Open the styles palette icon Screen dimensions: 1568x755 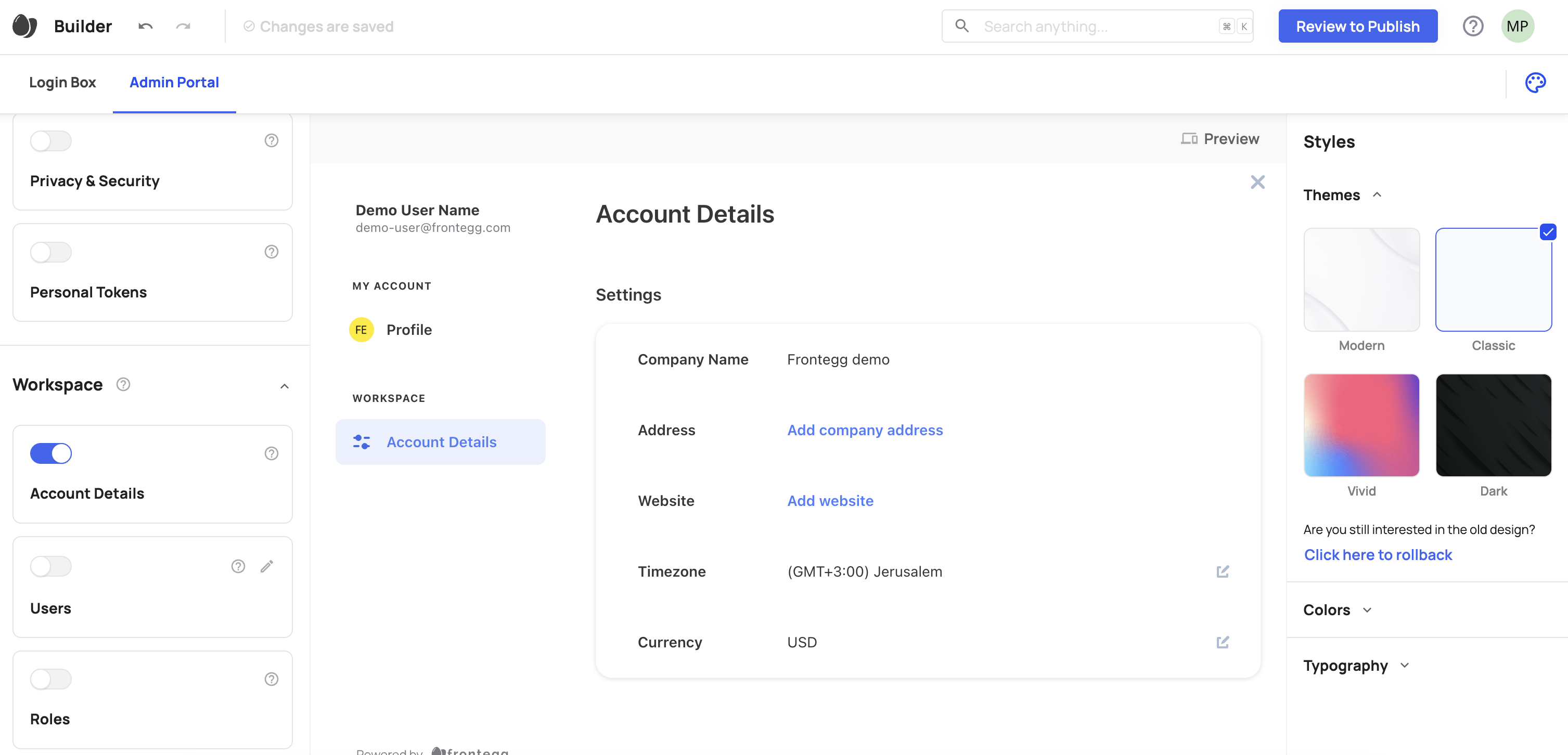(x=1535, y=83)
